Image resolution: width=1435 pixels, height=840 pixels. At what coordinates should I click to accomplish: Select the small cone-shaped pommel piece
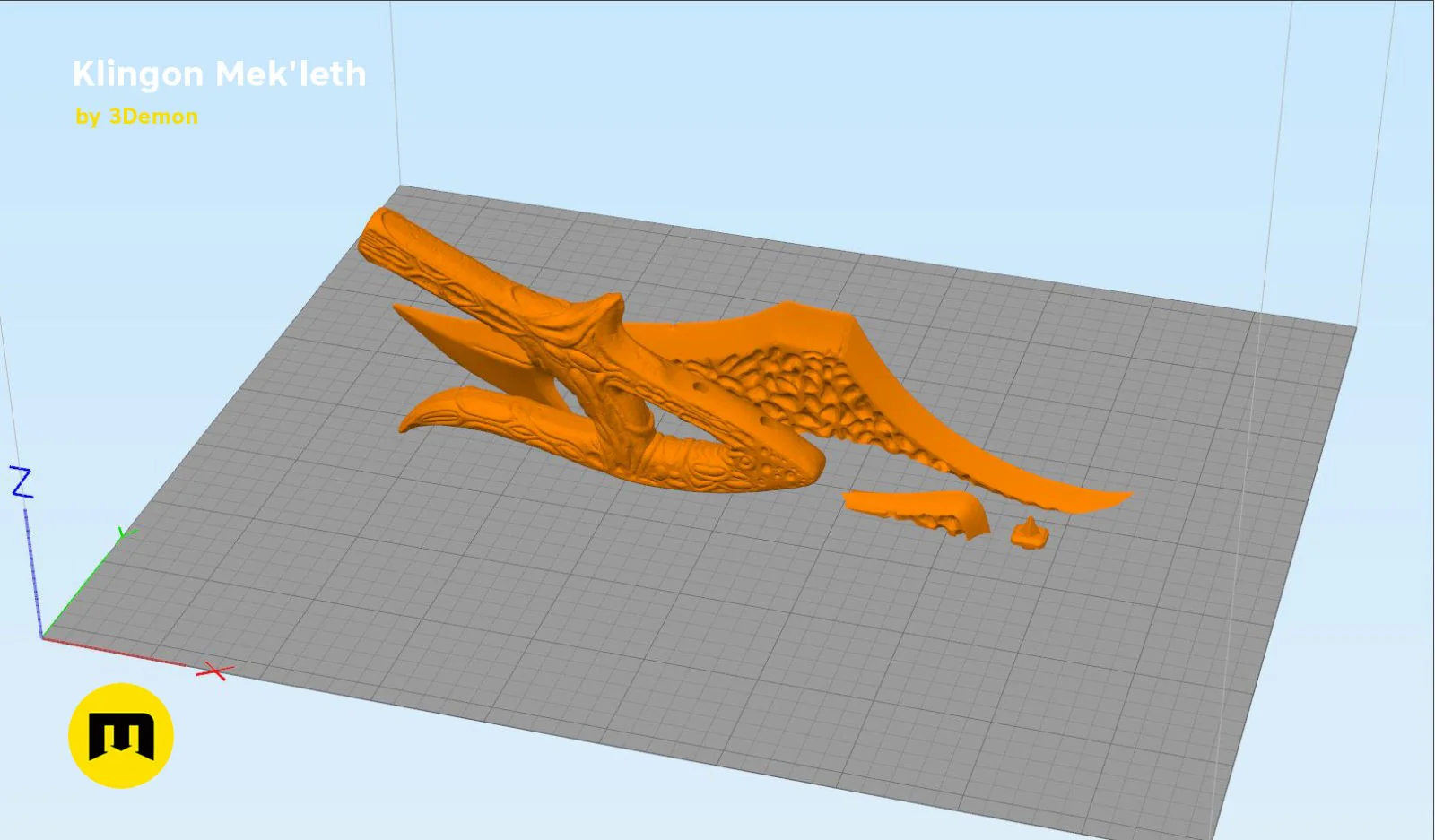point(1030,533)
